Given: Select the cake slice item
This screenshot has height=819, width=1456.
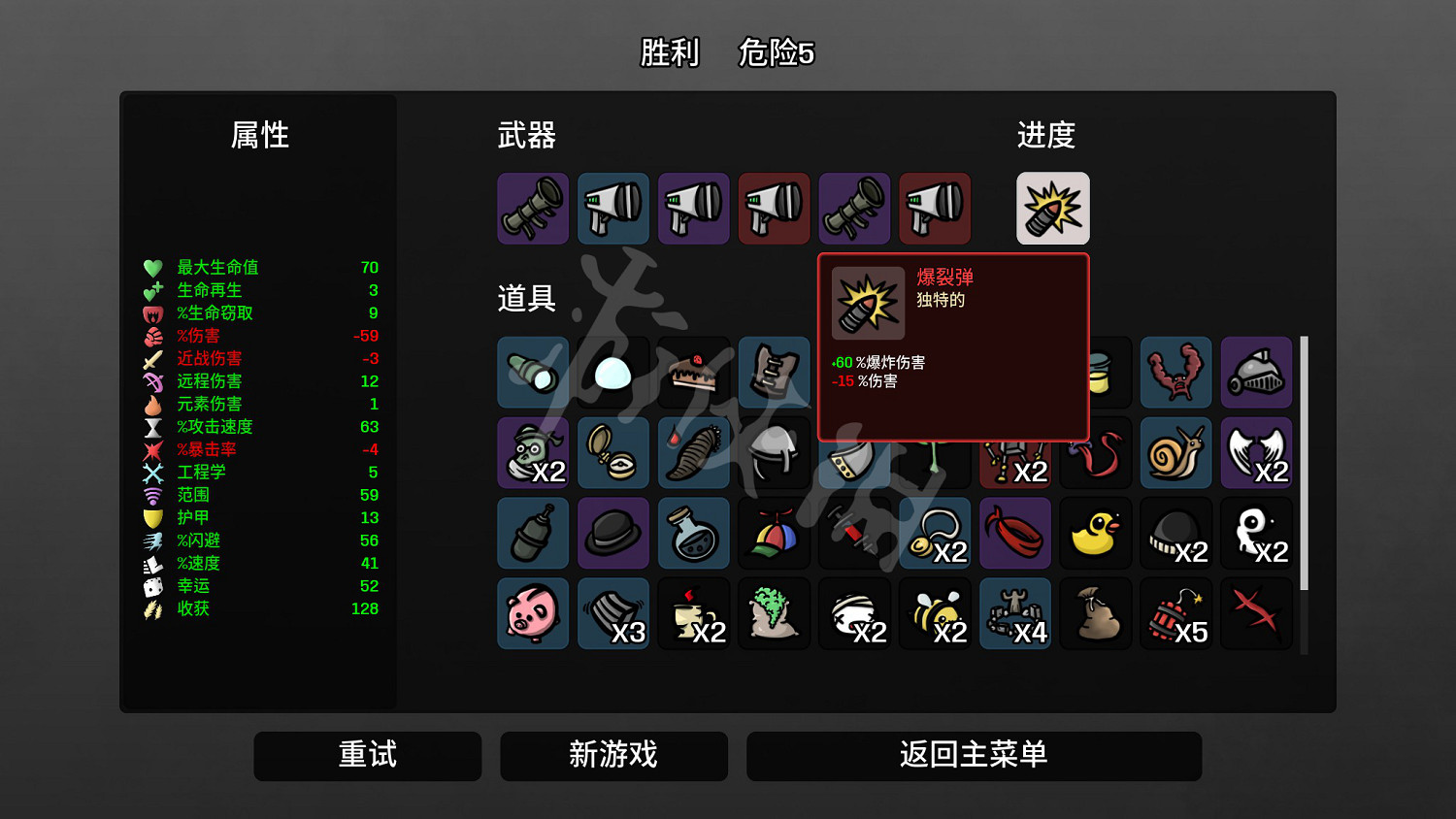Looking at the screenshot, I should click(693, 373).
